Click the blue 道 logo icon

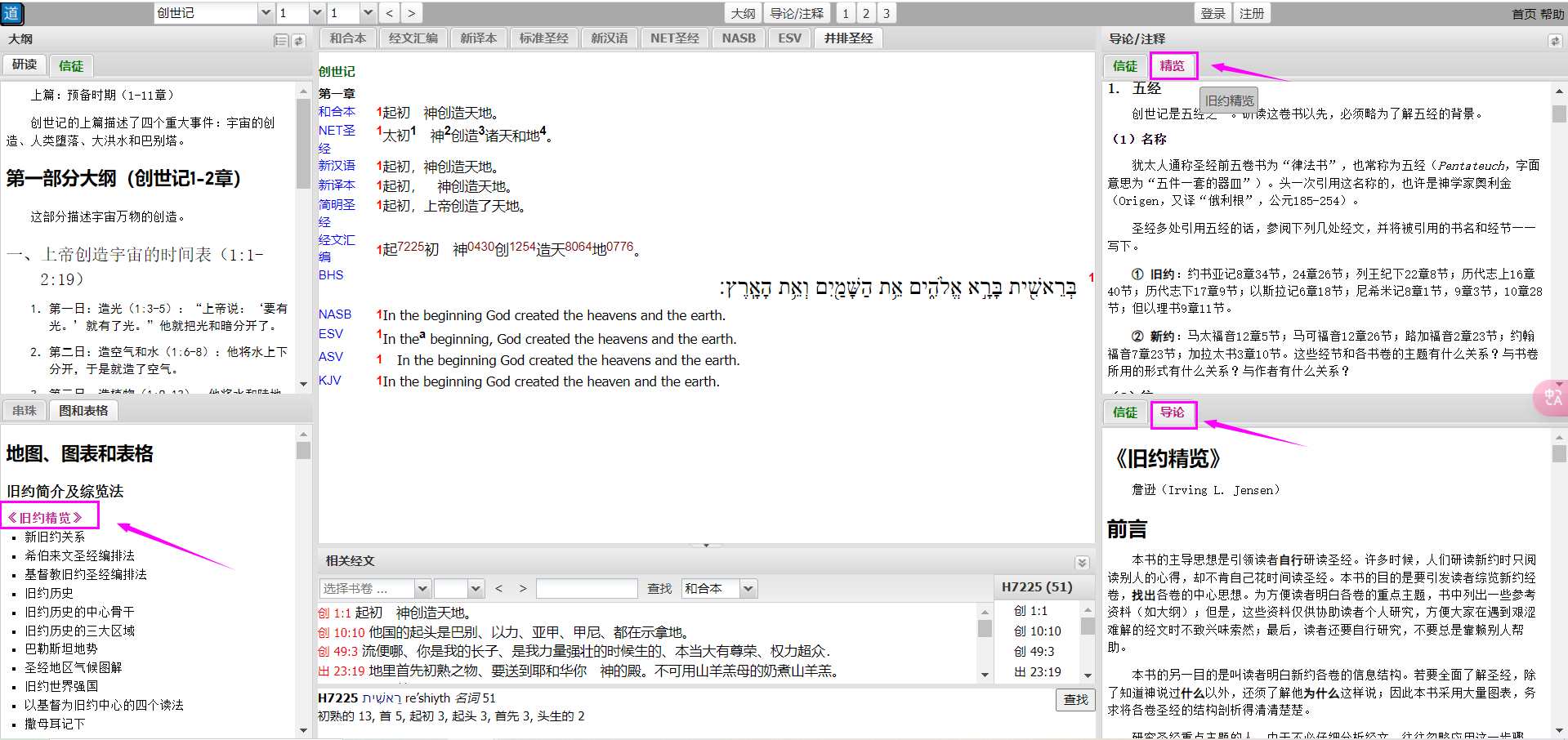pyautogui.click(x=11, y=13)
